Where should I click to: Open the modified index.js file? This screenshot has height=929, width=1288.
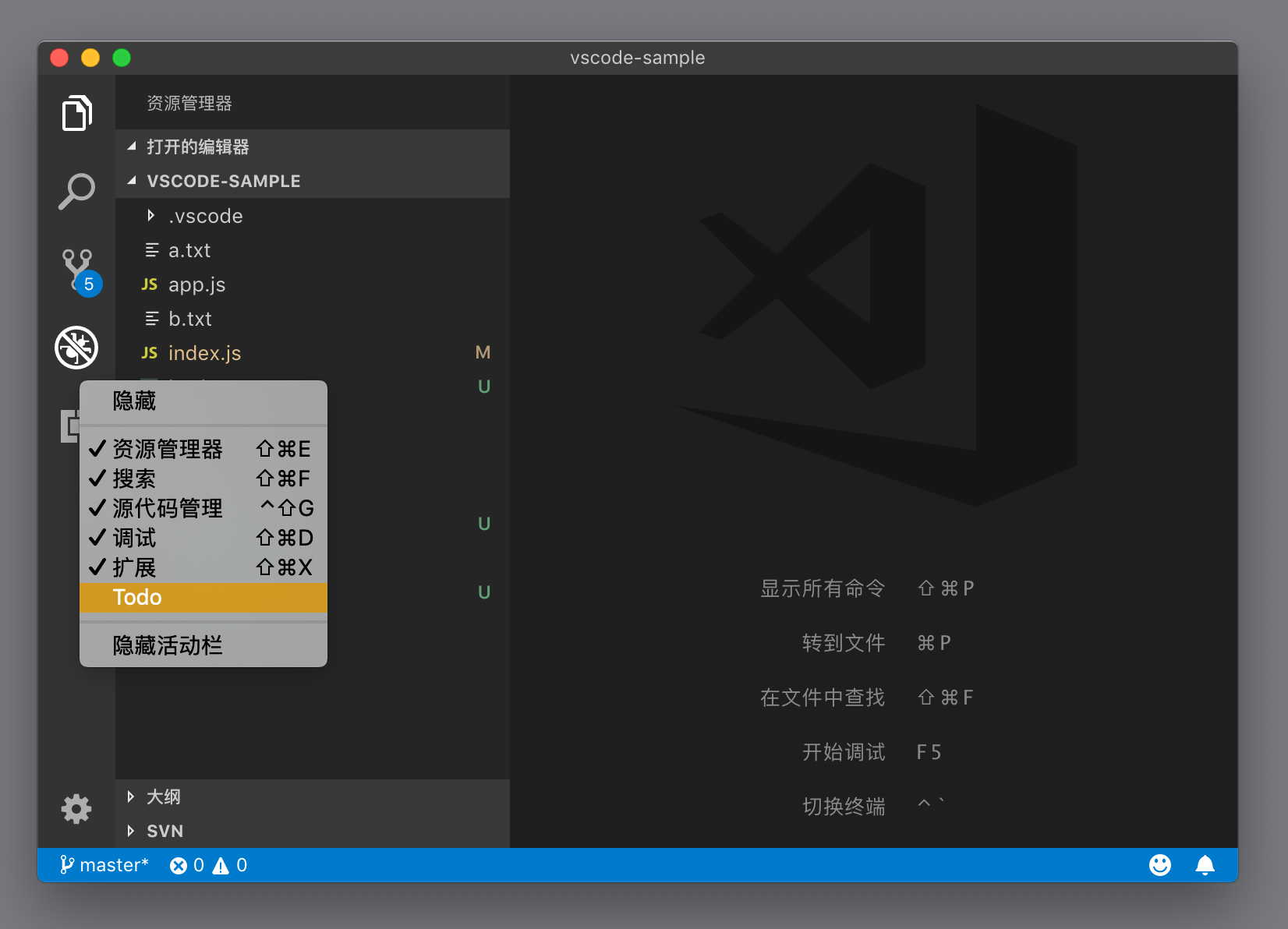(313, 353)
